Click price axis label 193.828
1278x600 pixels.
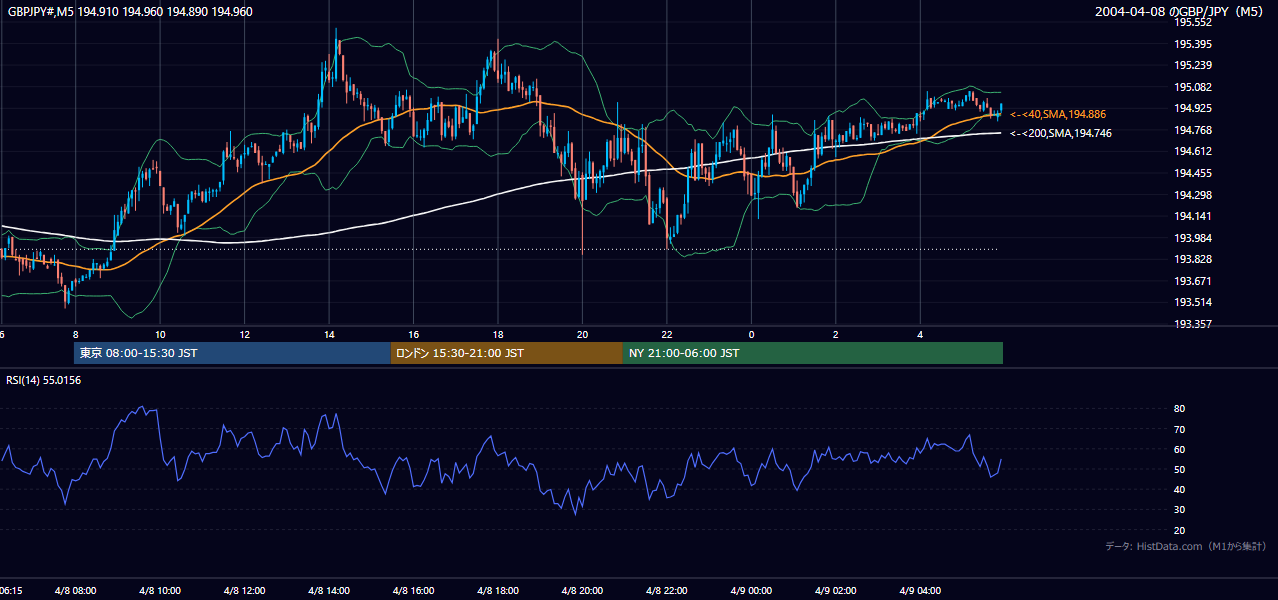pos(1193,259)
